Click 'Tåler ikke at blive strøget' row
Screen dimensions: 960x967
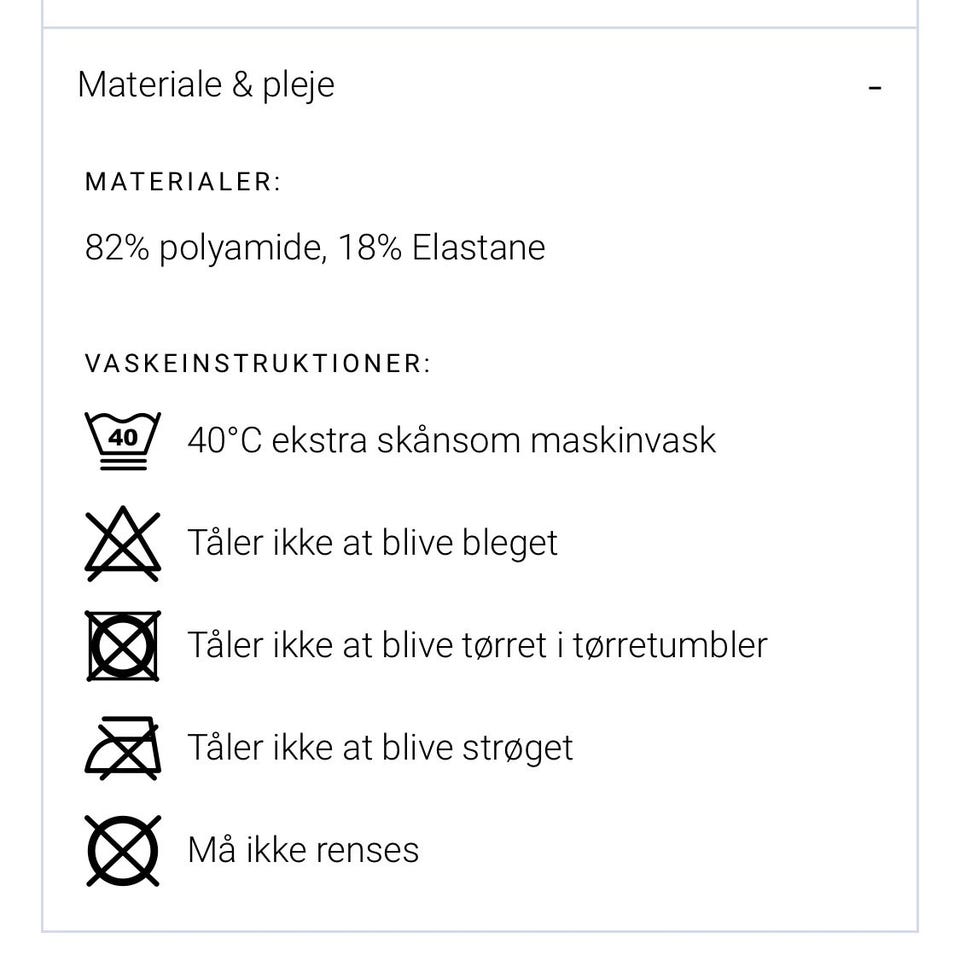click(380, 747)
